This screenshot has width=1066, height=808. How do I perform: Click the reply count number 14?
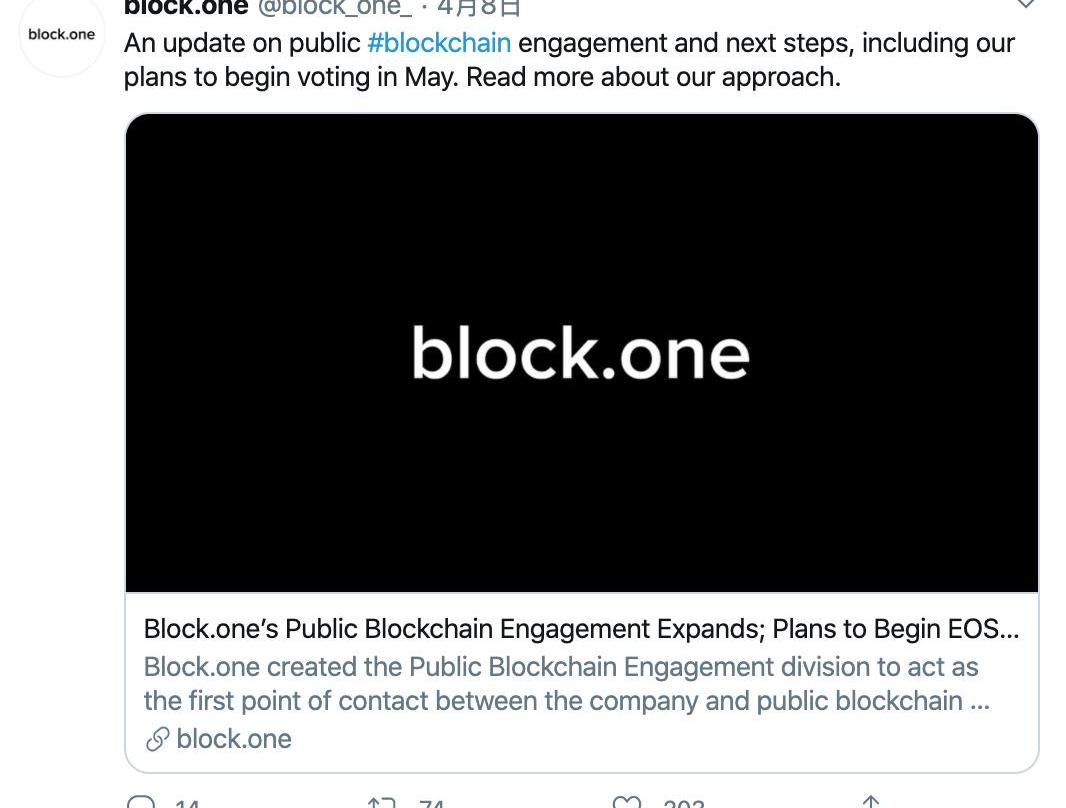(x=187, y=803)
